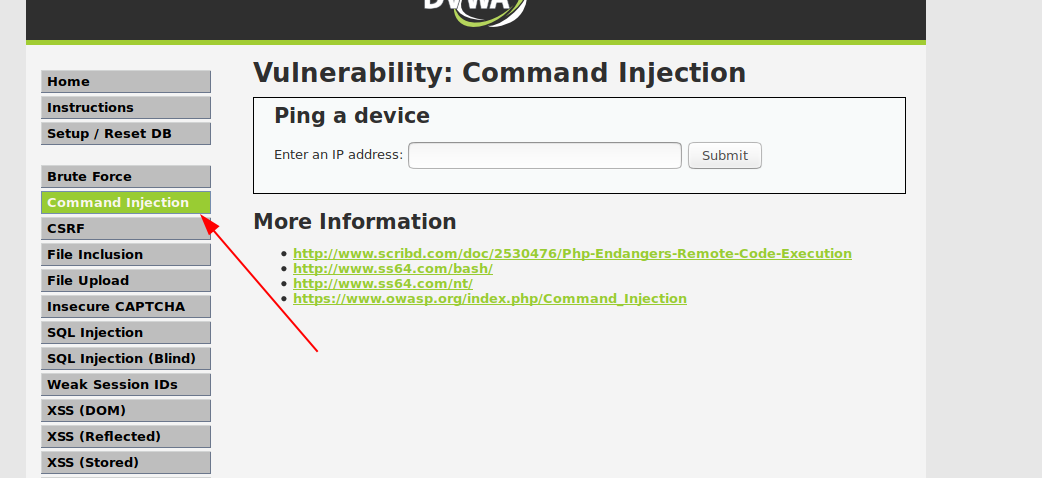This screenshot has height=478, width=1042.
Task: Open the XSS (Reflected) page
Action: click(x=126, y=436)
